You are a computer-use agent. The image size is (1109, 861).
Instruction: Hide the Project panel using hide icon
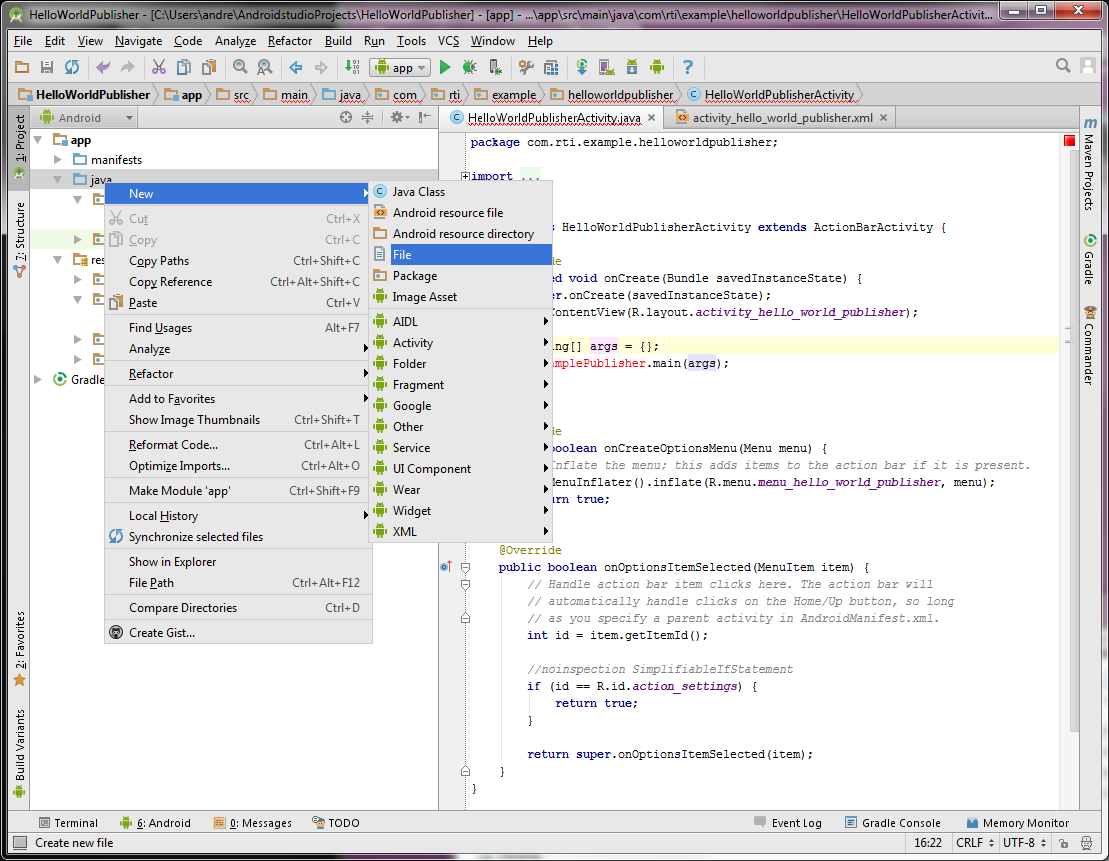(x=424, y=117)
